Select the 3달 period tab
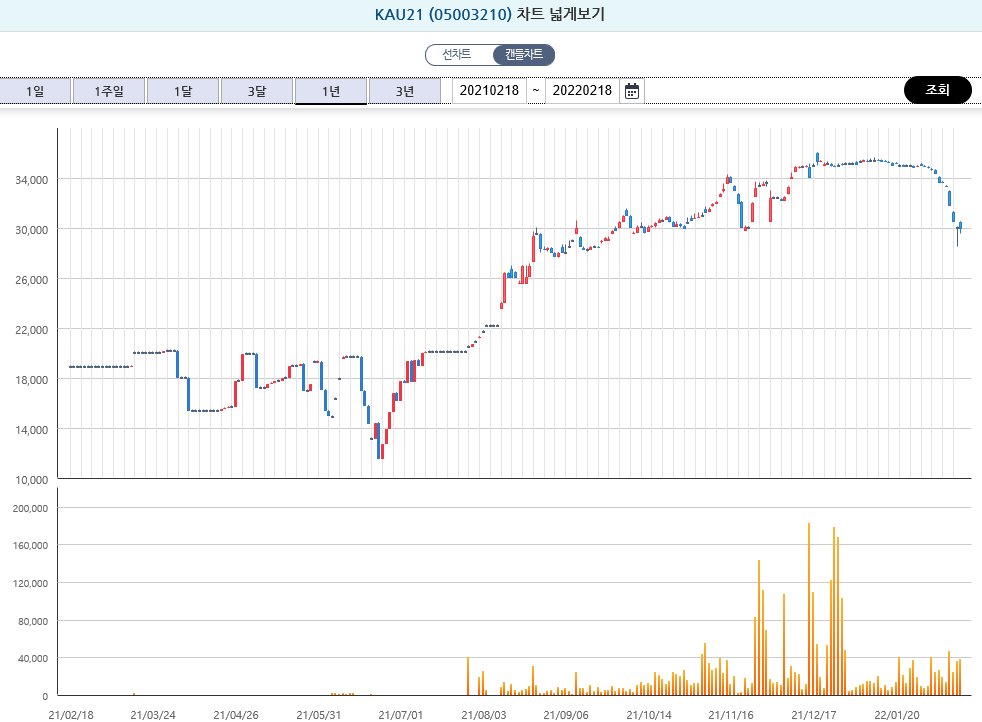 point(257,91)
